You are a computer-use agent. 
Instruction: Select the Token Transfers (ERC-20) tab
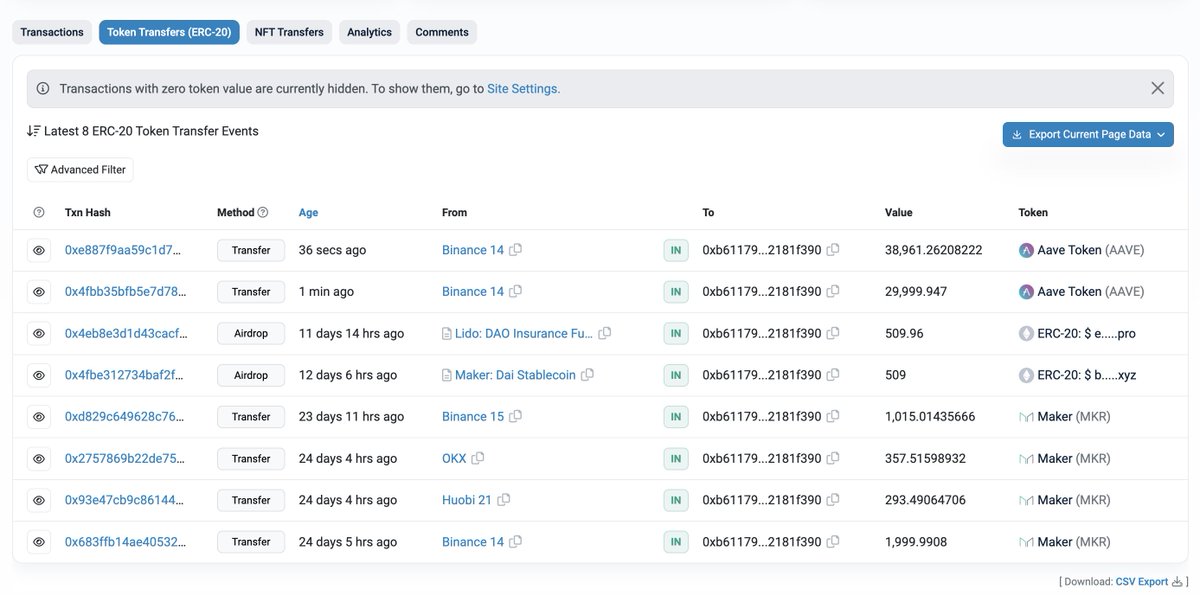[x=169, y=32]
